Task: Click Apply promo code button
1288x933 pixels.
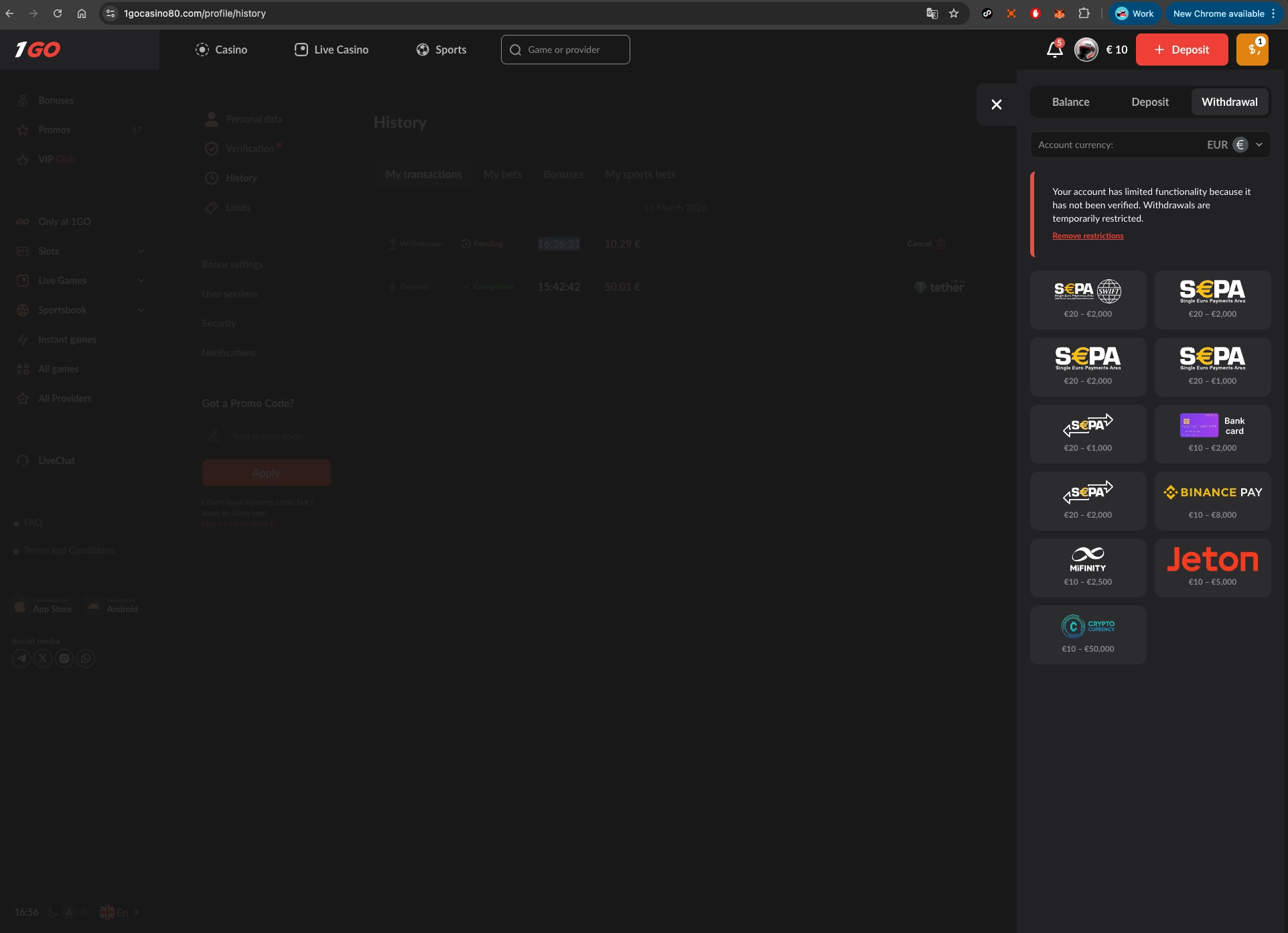Action: [267, 473]
